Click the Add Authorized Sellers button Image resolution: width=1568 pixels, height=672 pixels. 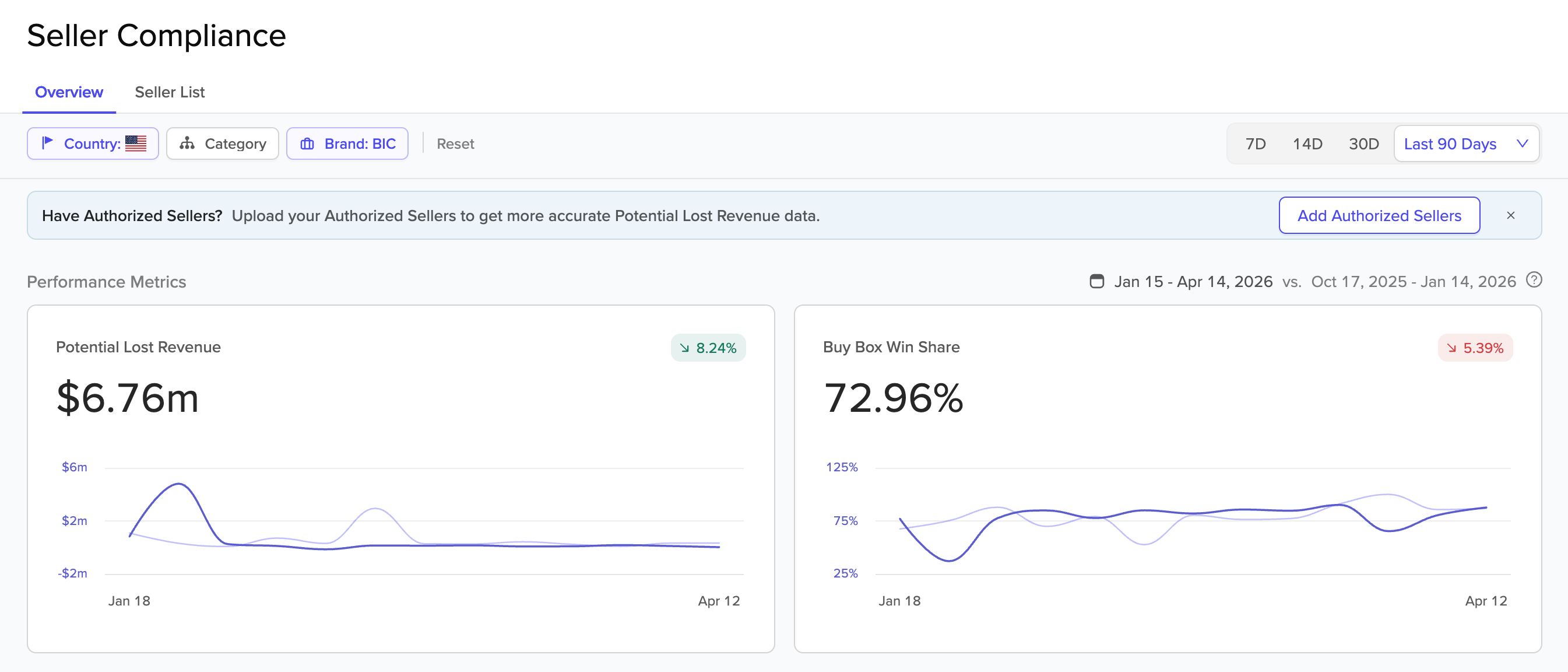(x=1379, y=216)
